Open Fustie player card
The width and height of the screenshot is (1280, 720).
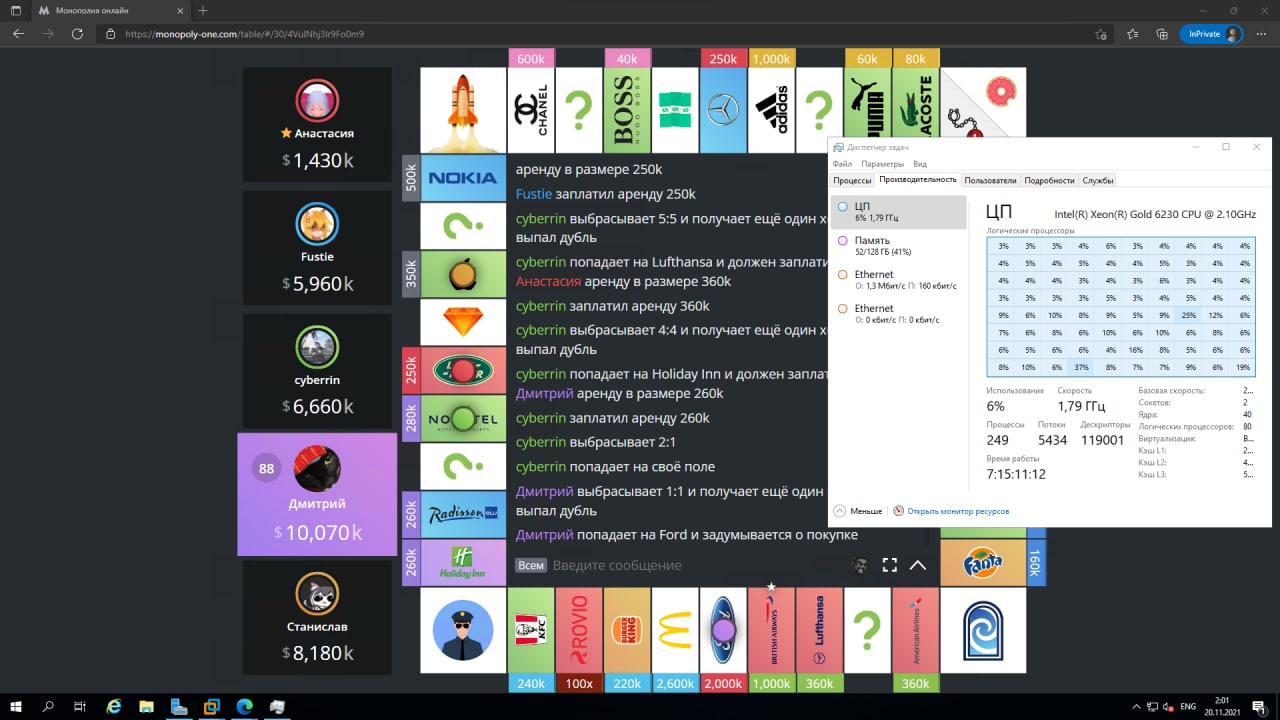pyautogui.click(x=317, y=248)
